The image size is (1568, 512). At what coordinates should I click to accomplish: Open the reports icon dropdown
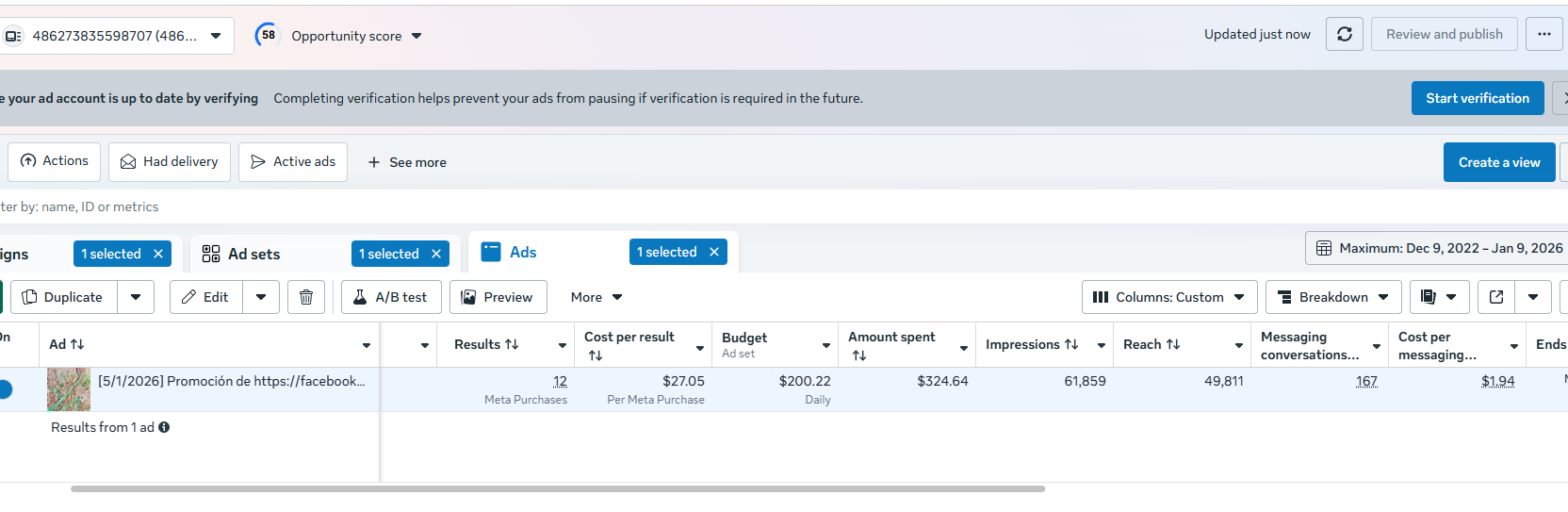point(1437,297)
